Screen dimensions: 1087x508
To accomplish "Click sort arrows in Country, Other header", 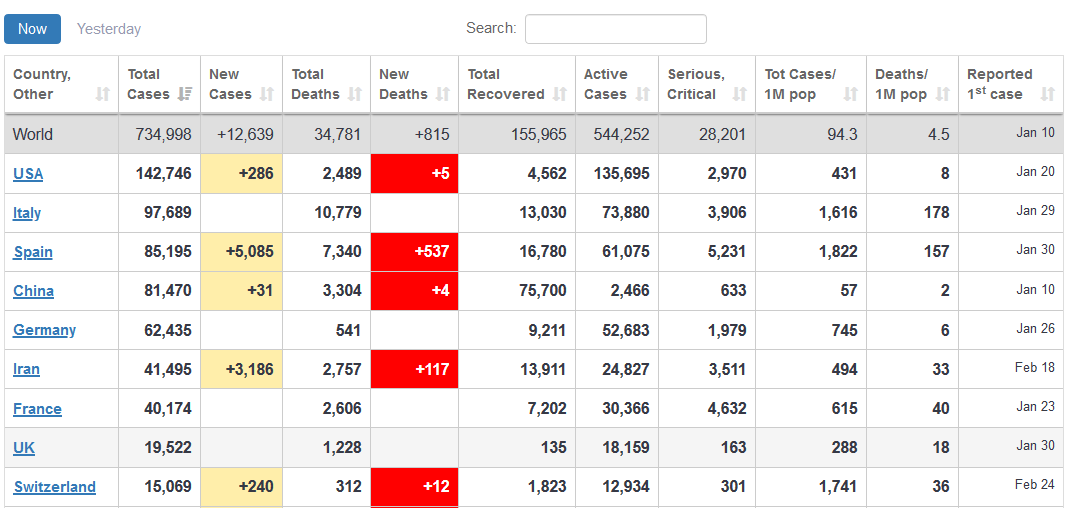I will [102, 94].
